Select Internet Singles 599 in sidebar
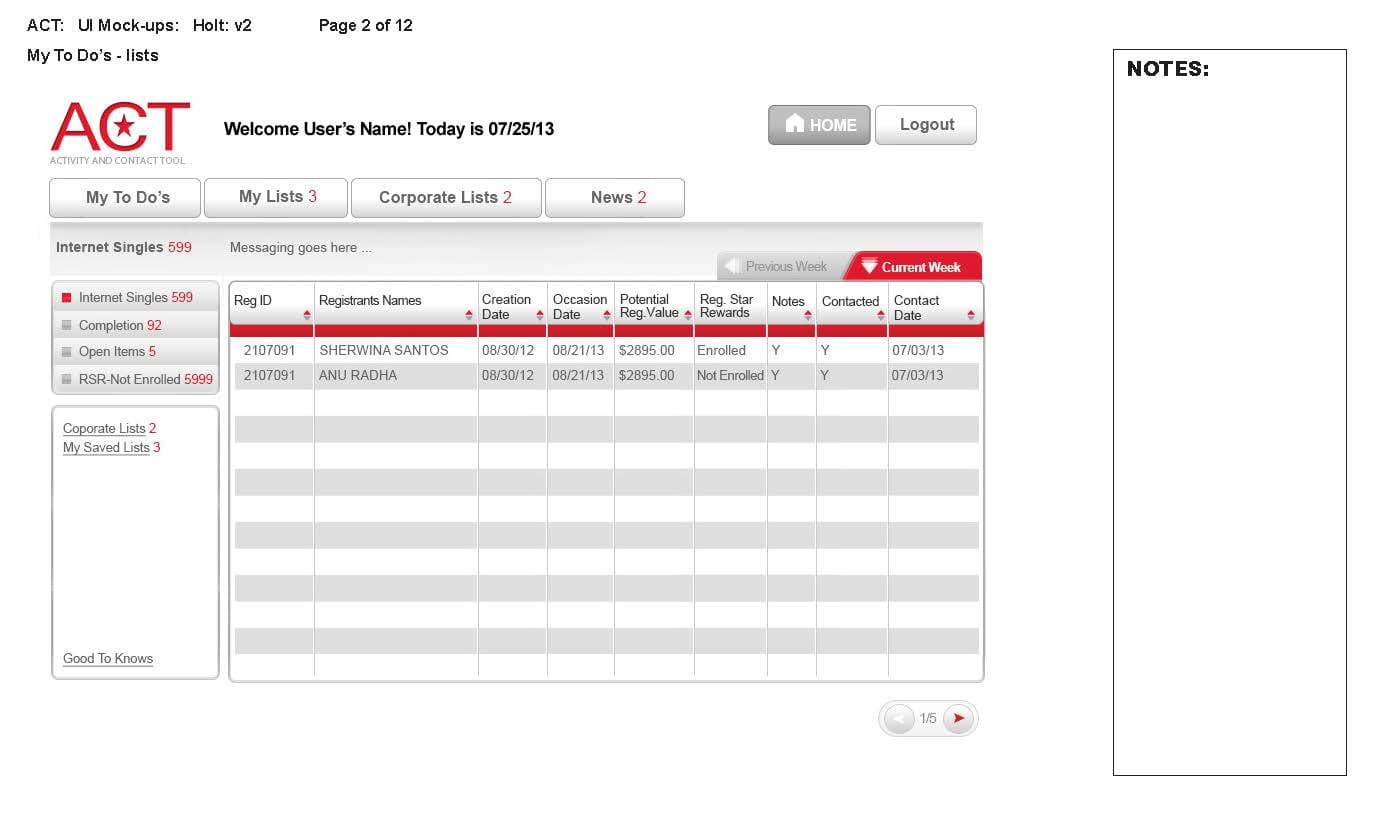Screen dimensions: 1375x825 point(135,297)
